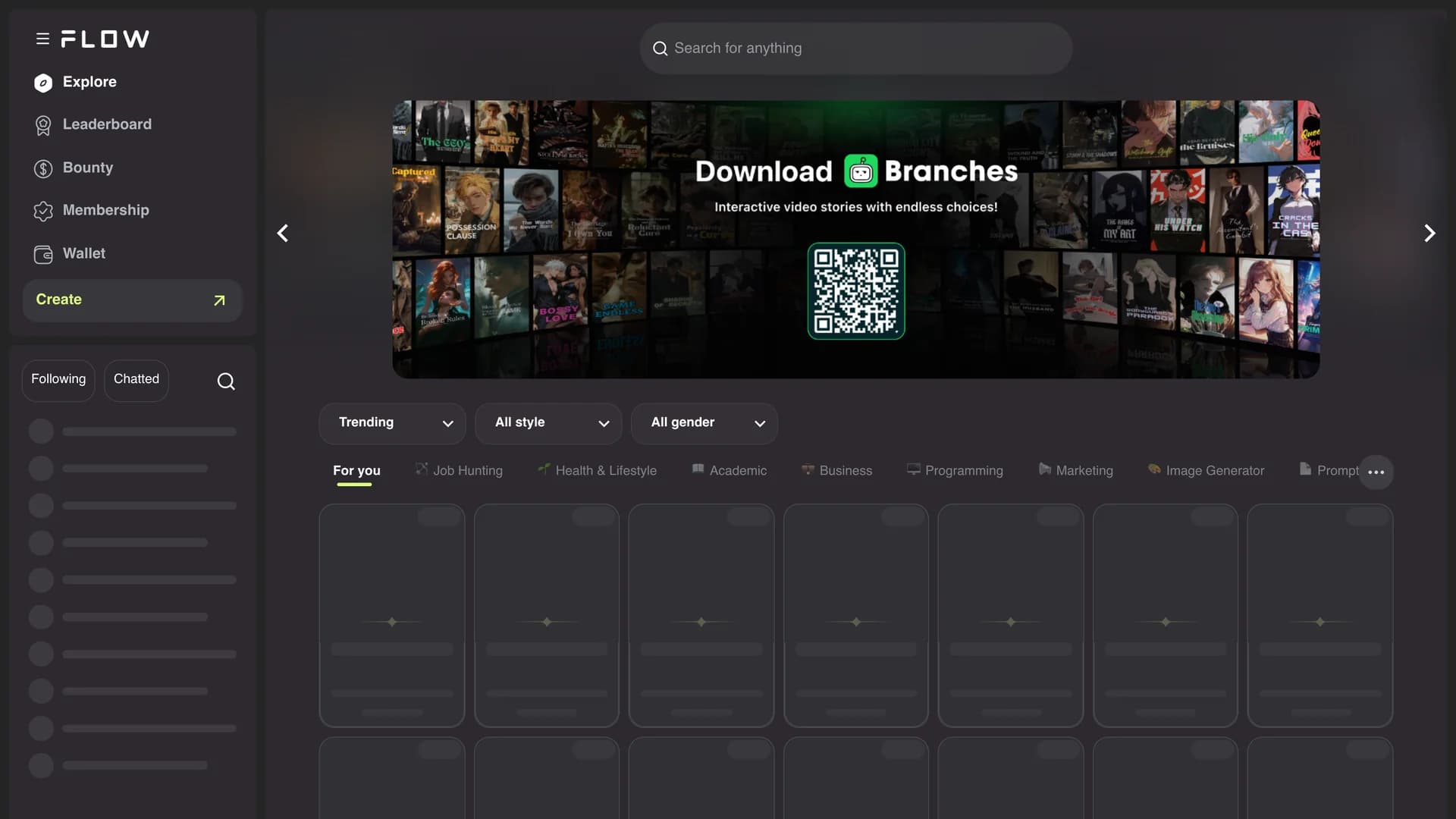1456x819 pixels.
Task: Click the Image Generator palette icon
Action: (1154, 469)
